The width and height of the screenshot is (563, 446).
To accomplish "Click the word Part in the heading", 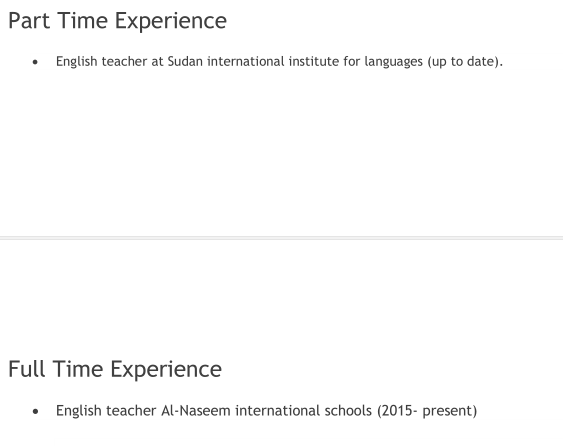I will point(29,21).
